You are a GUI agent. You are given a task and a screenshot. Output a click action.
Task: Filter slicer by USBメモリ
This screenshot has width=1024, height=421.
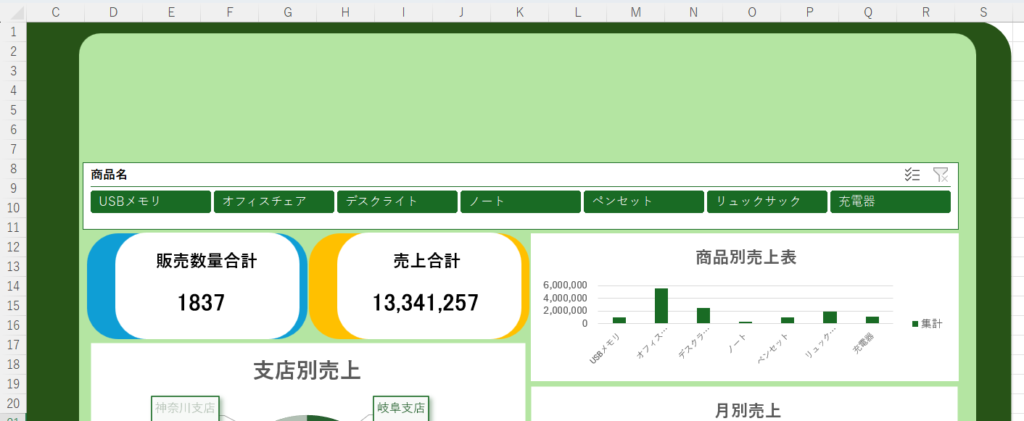(x=150, y=202)
